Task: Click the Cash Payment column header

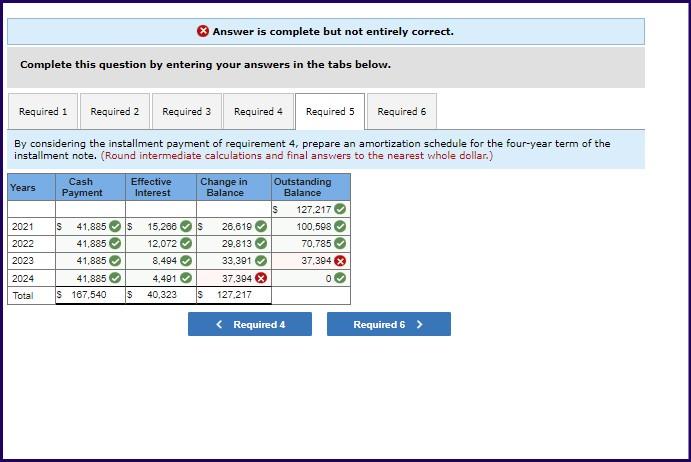Action: coord(90,187)
